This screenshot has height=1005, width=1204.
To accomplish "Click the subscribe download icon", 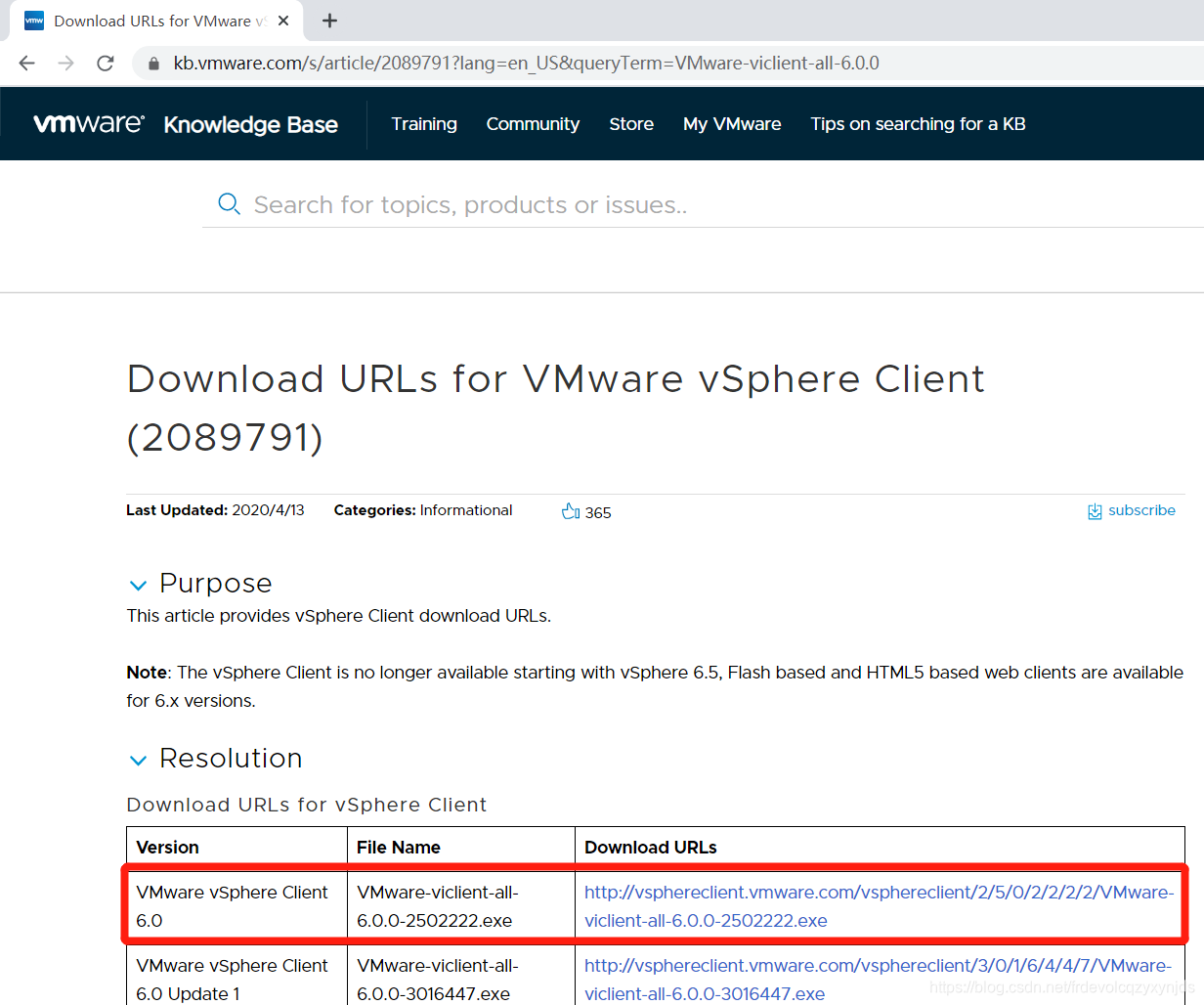I will pos(1095,511).
